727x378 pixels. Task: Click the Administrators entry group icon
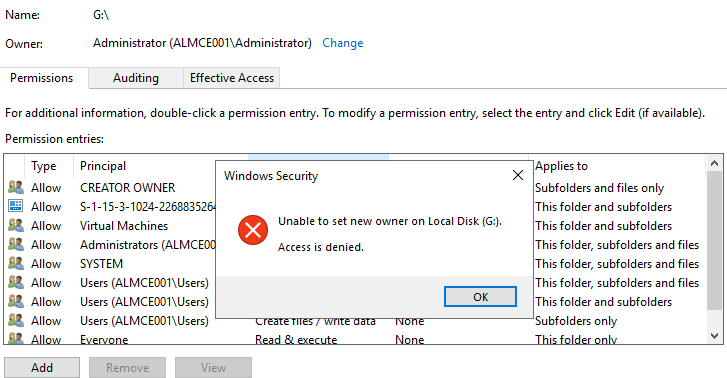[x=16, y=244]
